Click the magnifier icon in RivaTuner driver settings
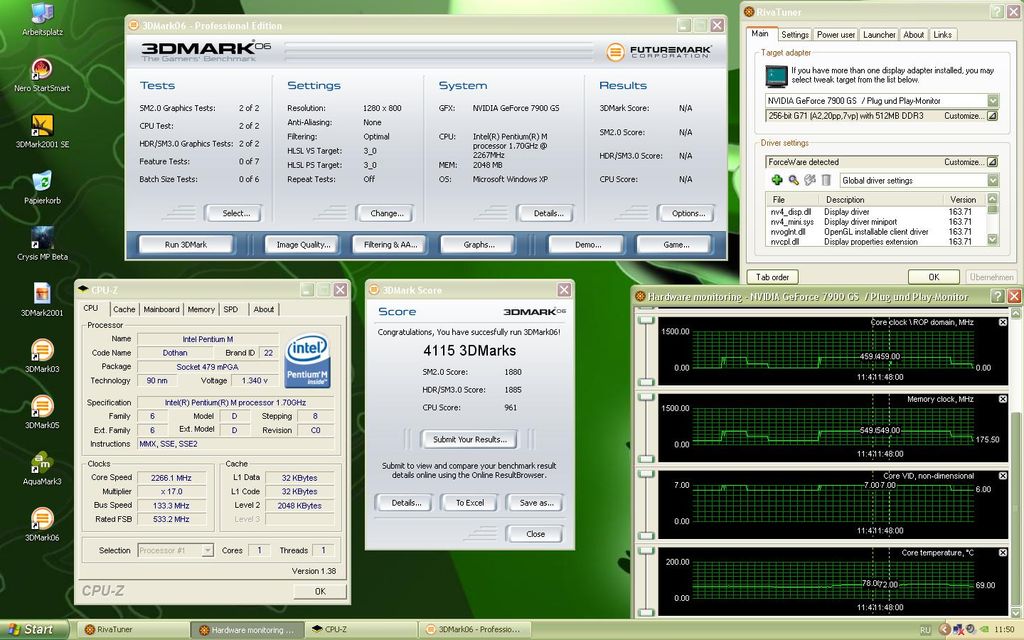The image size is (1024, 640). click(x=793, y=180)
